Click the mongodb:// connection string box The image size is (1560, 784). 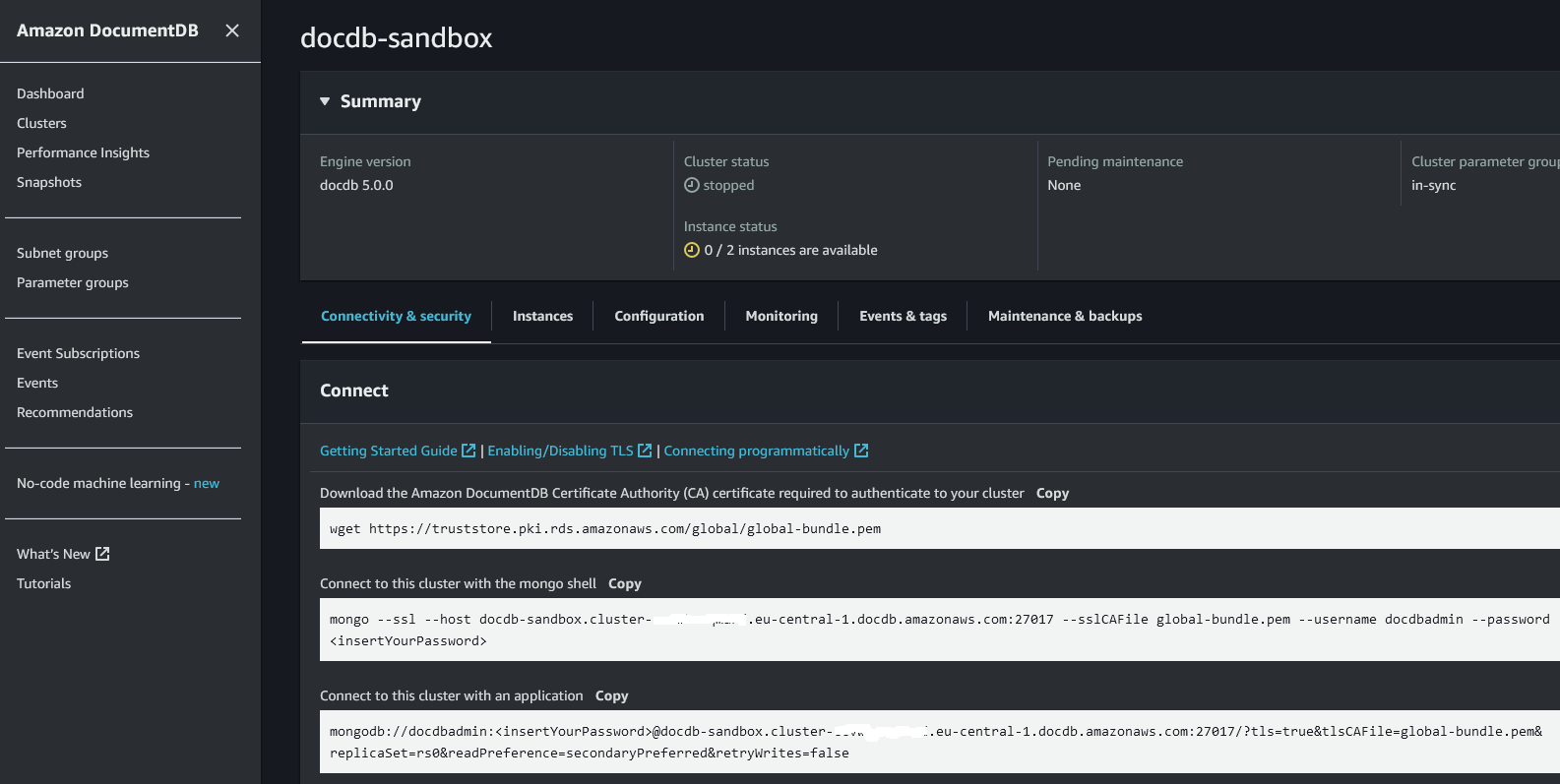coord(940,742)
